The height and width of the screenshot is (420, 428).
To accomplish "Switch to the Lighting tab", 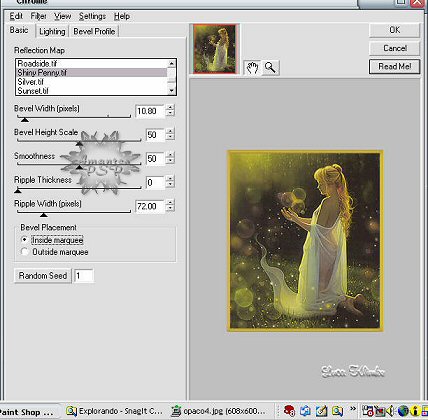I will (x=52, y=31).
